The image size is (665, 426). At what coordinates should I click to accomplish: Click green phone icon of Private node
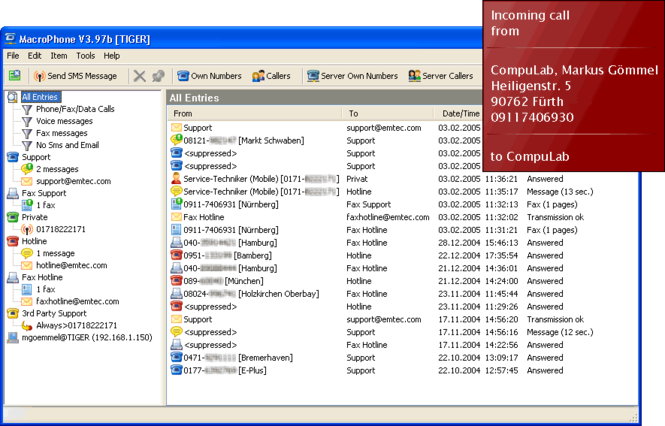[13, 217]
